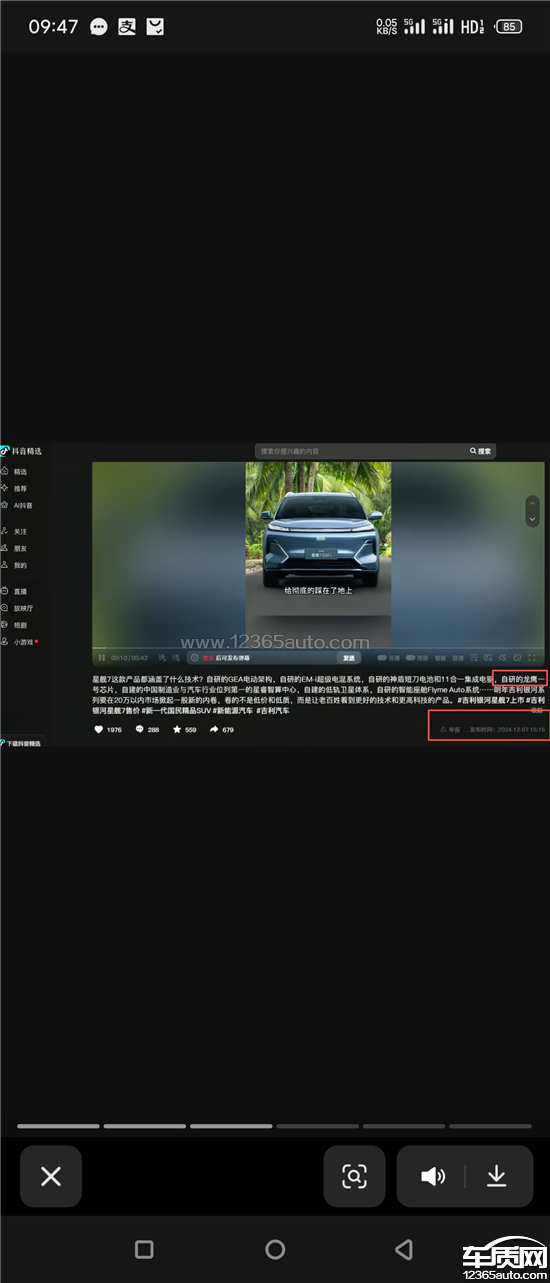Click the 发送 send danmaku button
The width and height of the screenshot is (550, 1283).
coord(349,658)
